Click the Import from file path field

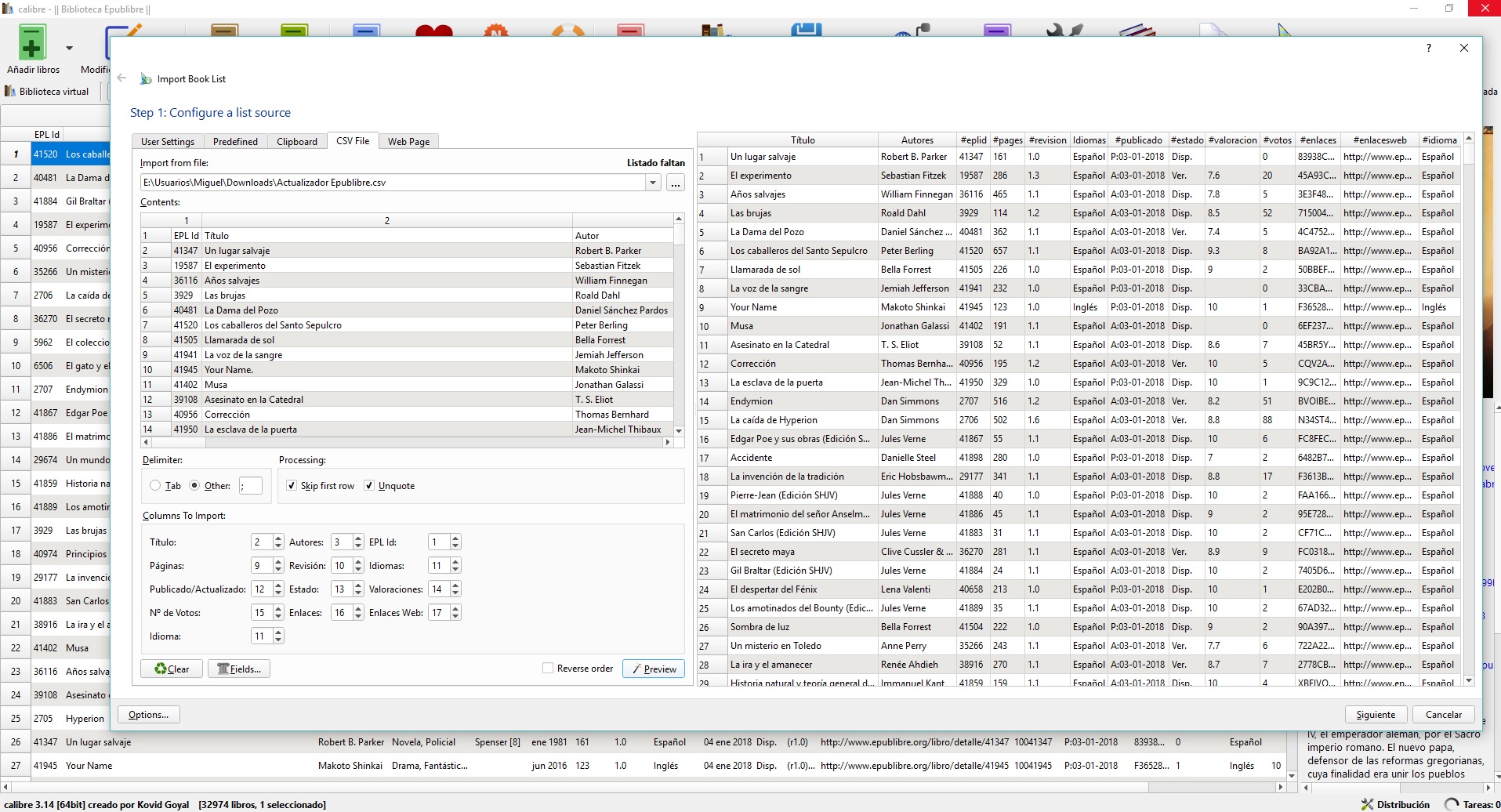click(x=393, y=183)
